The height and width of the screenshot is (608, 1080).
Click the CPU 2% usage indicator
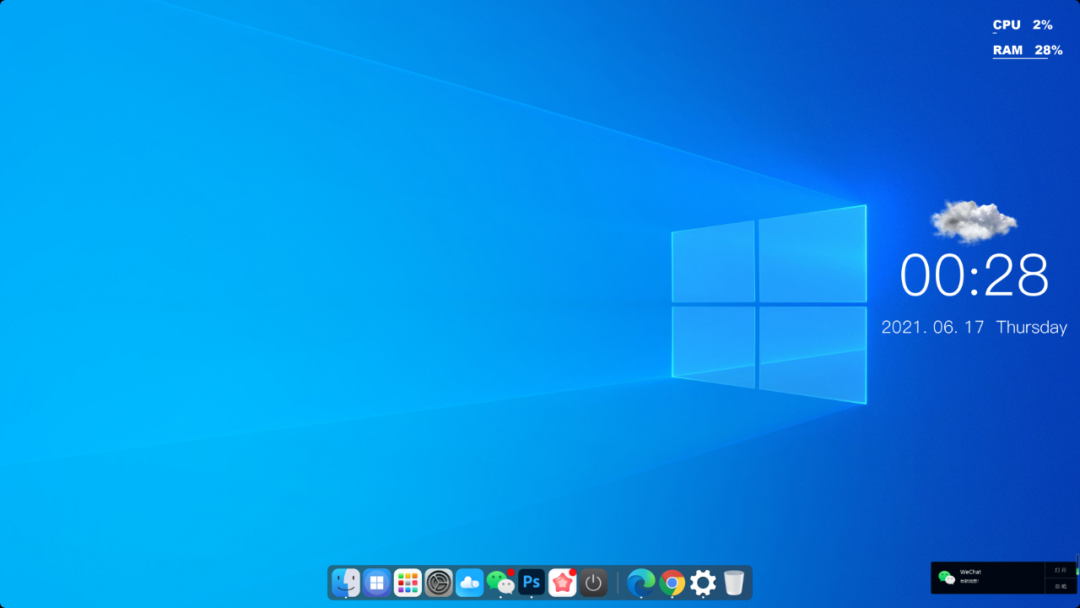tap(1022, 25)
